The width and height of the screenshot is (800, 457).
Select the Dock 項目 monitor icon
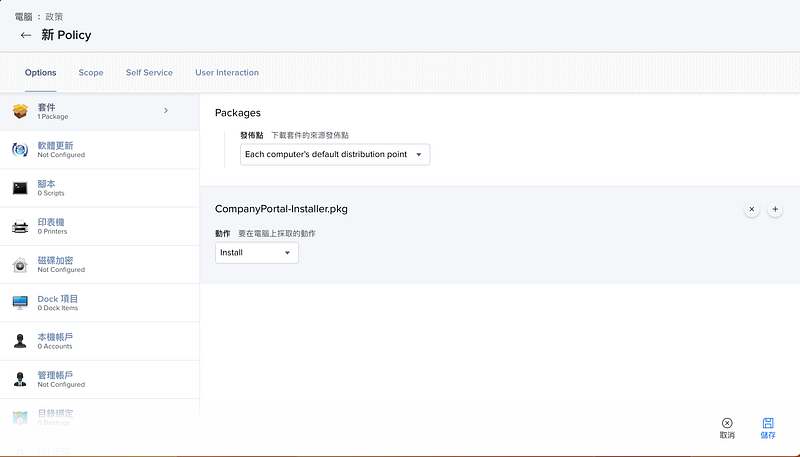20,303
